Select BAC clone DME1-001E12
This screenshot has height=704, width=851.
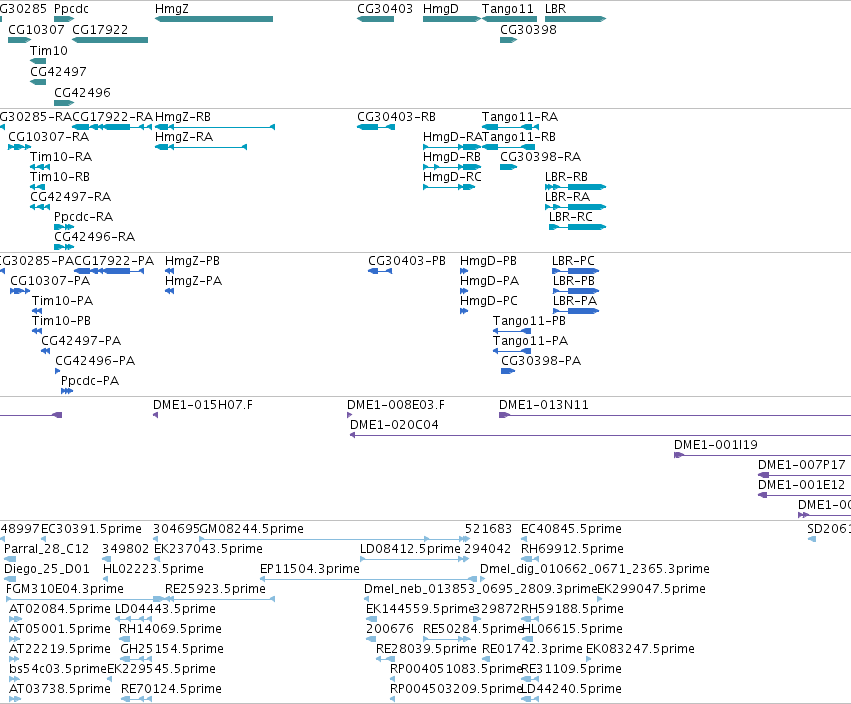click(804, 495)
